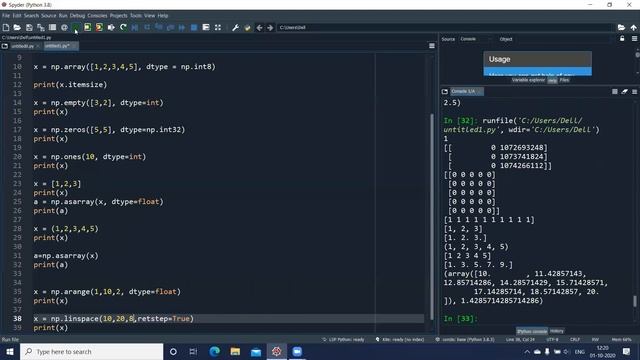The width and height of the screenshot is (640, 360).
Task: Open the Run menu
Action: pyautogui.click(x=63, y=16)
